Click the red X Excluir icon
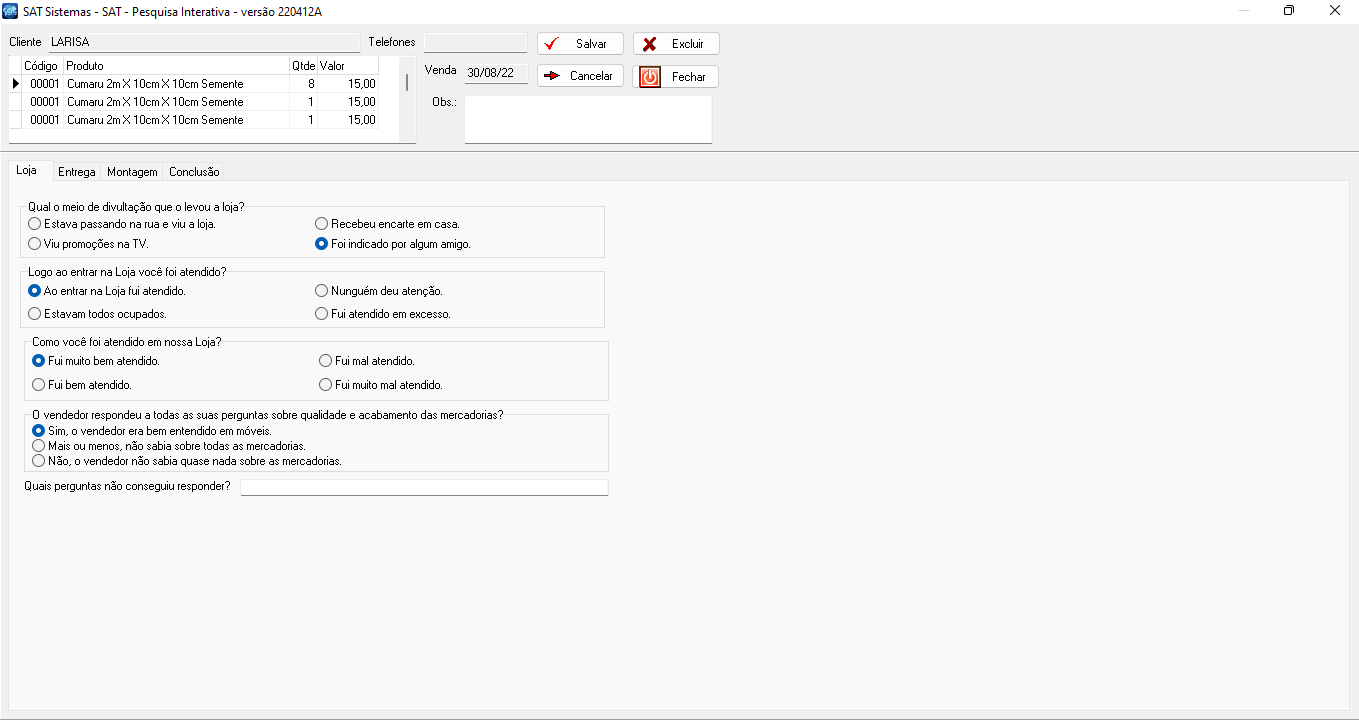This screenshot has height=720, width=1359. [x=650, y=44]
